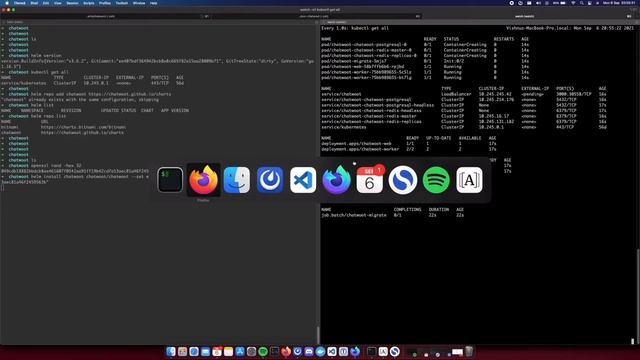The width and height of the screenshot is (640, 360).
Task: Click "deployment.apps/chatwoot-worker" in watch pane
Action: pyautogui.click(x=360, y=149)
